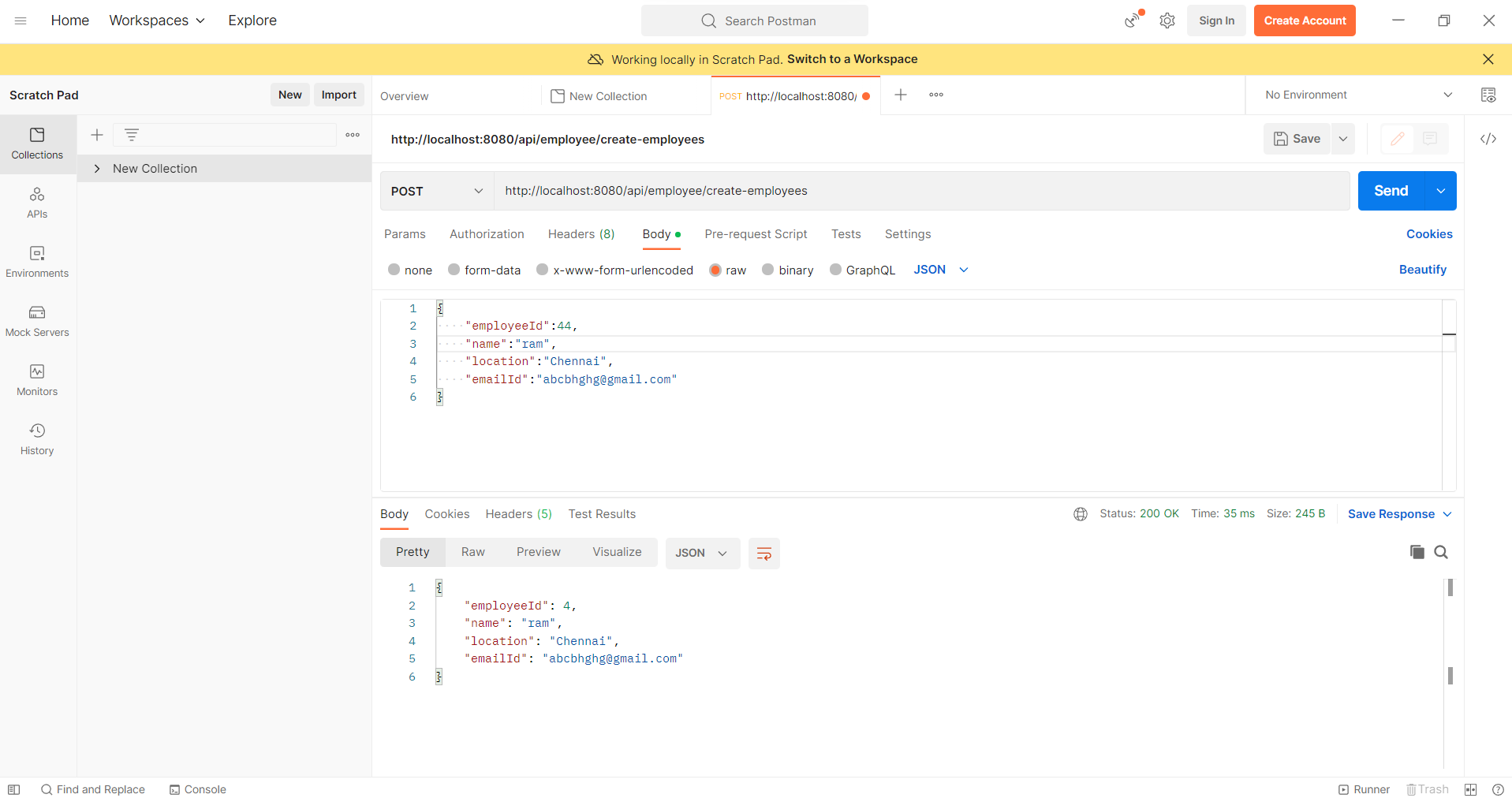This screenshot has height=798, width=1512.
Task: Open the satellite sync status icon
Action: pyautogui.click(x=1133, y=20)
